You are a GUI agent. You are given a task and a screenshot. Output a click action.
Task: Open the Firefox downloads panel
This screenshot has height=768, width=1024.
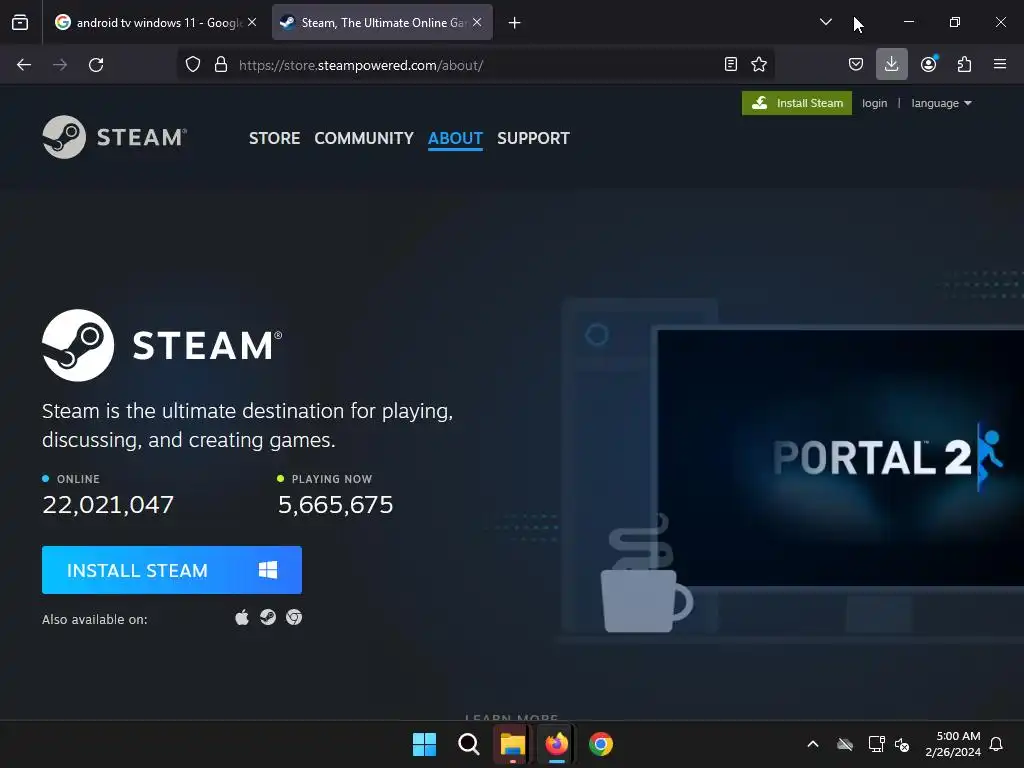891,64
